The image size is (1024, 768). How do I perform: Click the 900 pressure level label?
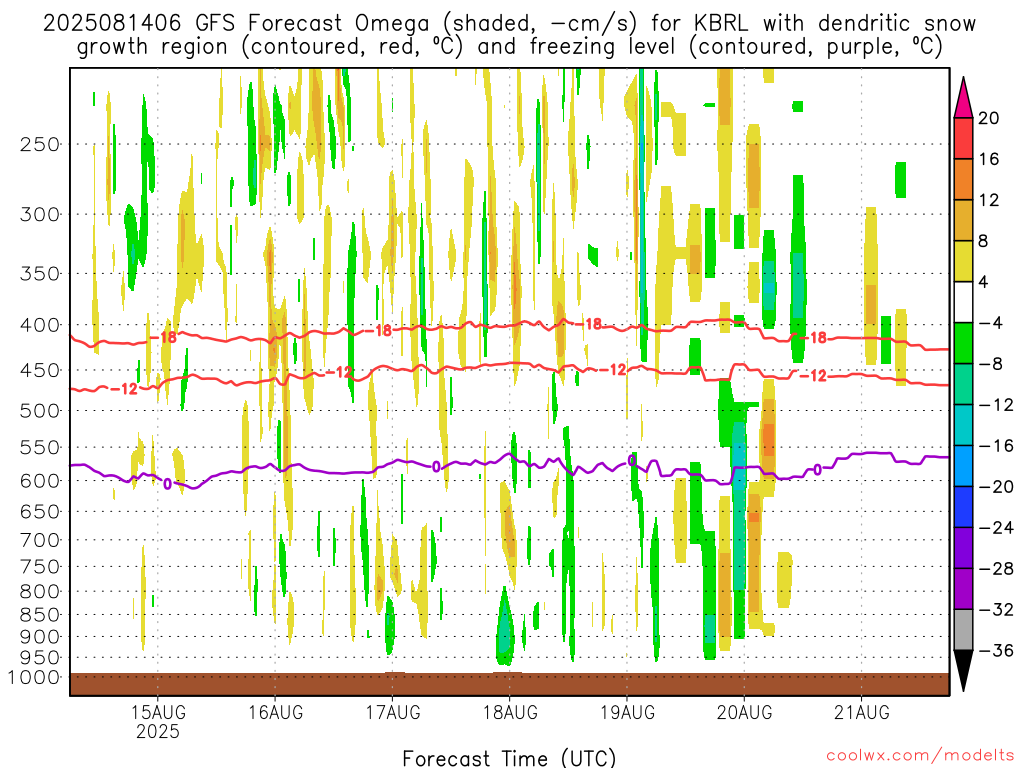40,637
